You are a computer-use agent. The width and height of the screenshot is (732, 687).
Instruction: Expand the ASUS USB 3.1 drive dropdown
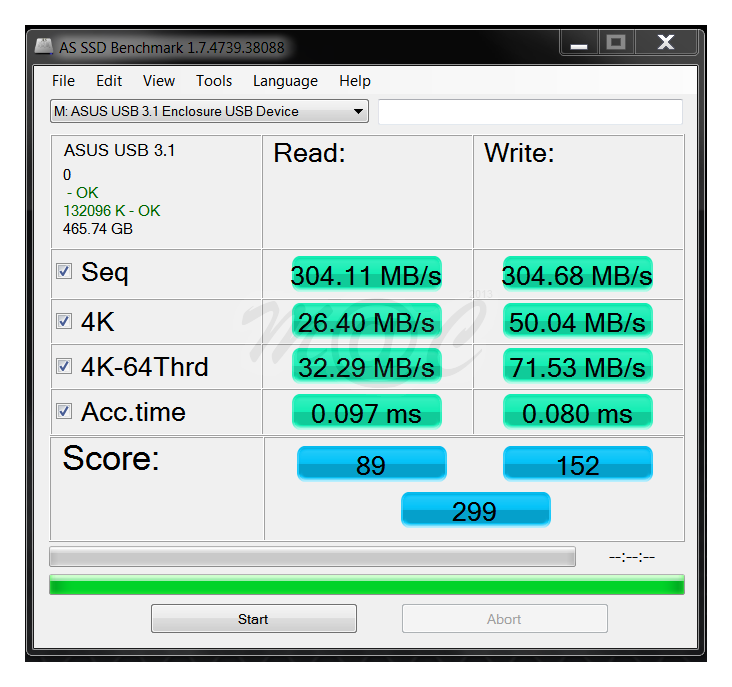click(x=209, y=111)
